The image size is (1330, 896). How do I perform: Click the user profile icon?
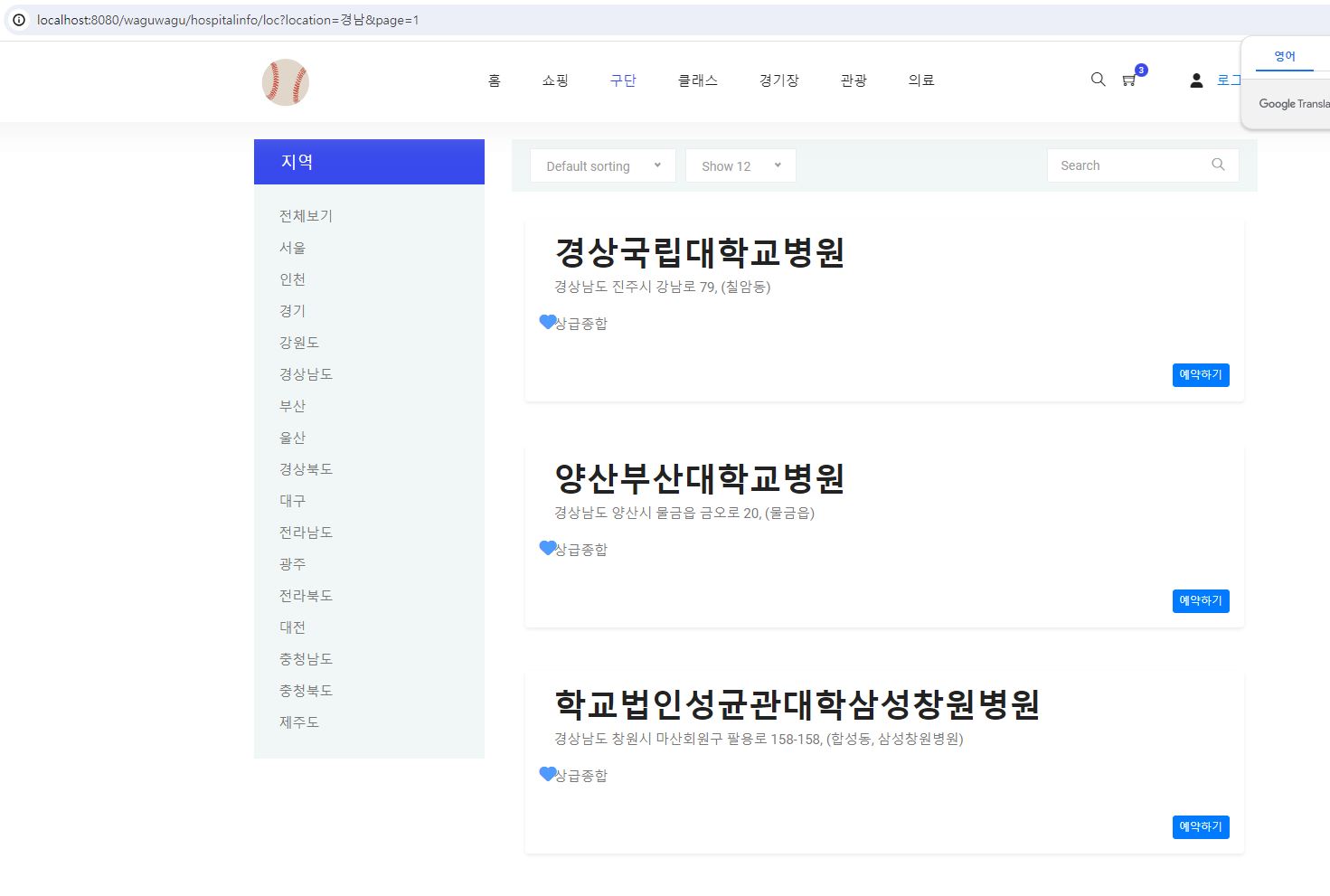[x=1196, y=80]
